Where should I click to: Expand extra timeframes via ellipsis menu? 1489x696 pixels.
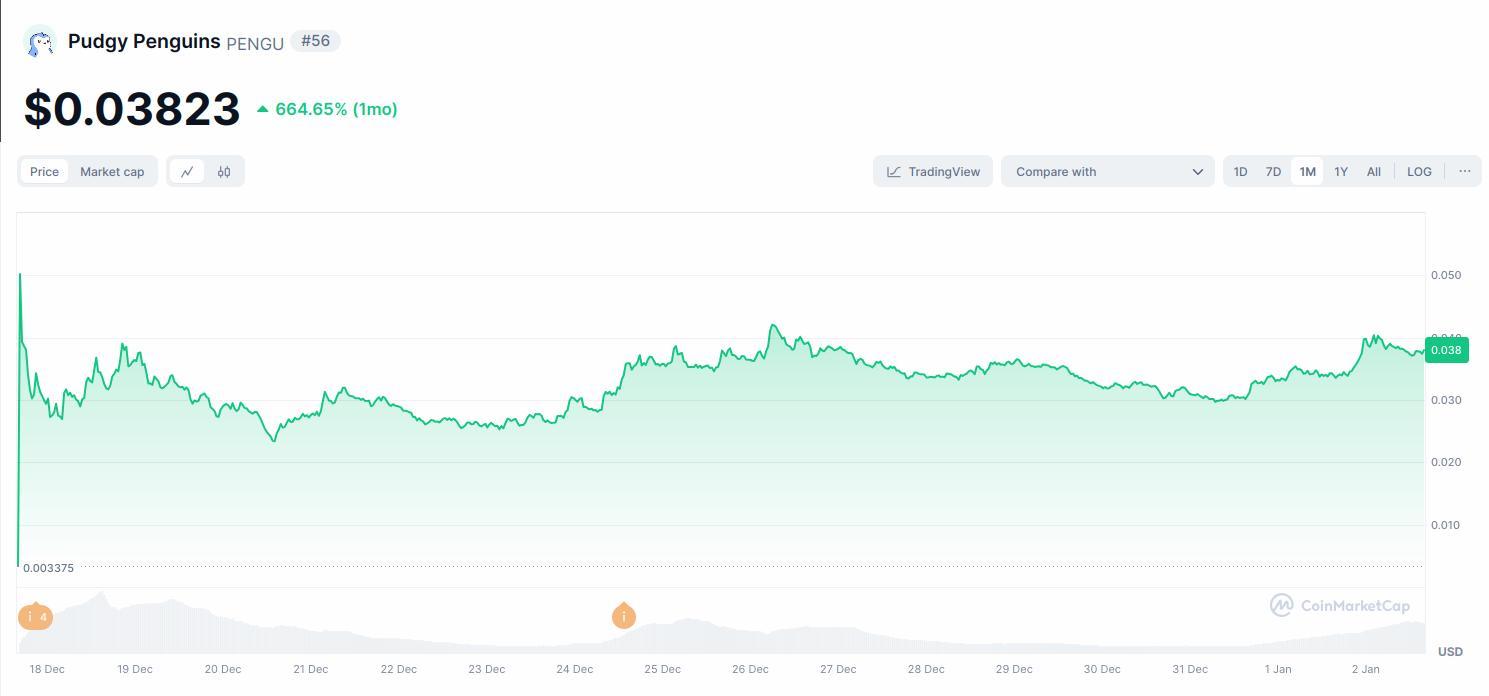[1464, 171]
